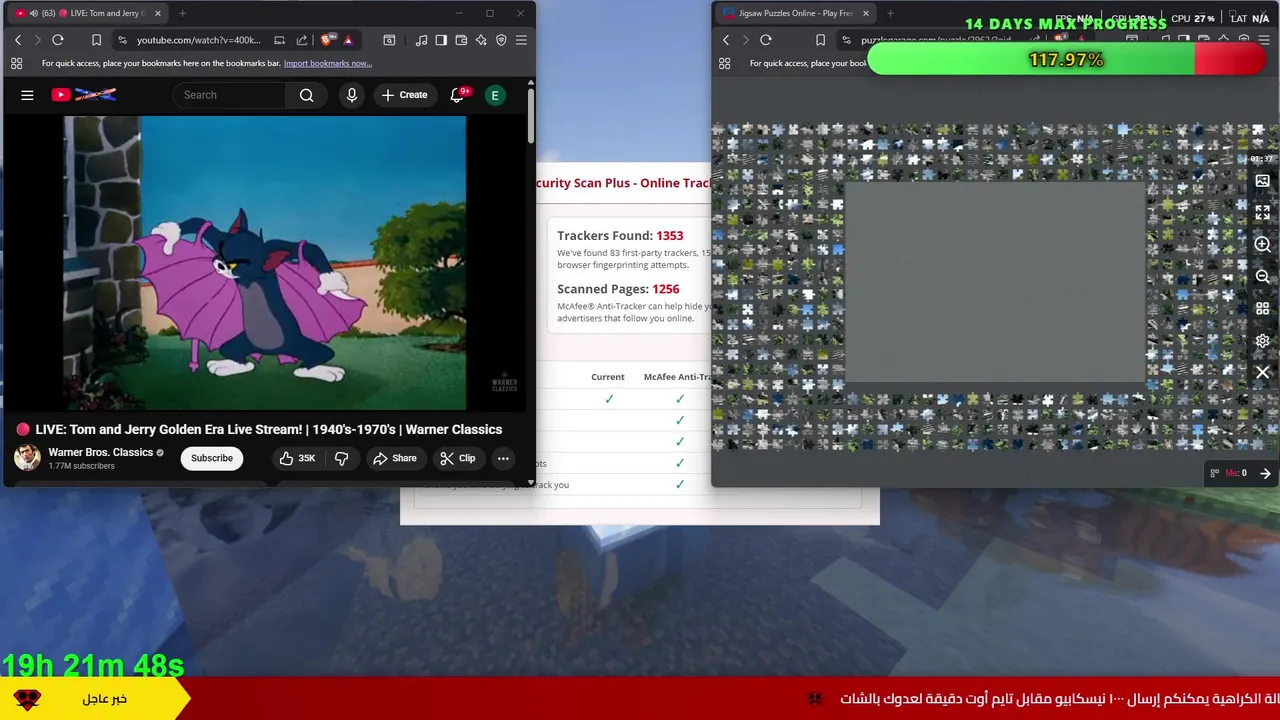Screen dimensions: 1280x720
Task: Open Brave Wallet in YouTube window
Action: point(461,40)
